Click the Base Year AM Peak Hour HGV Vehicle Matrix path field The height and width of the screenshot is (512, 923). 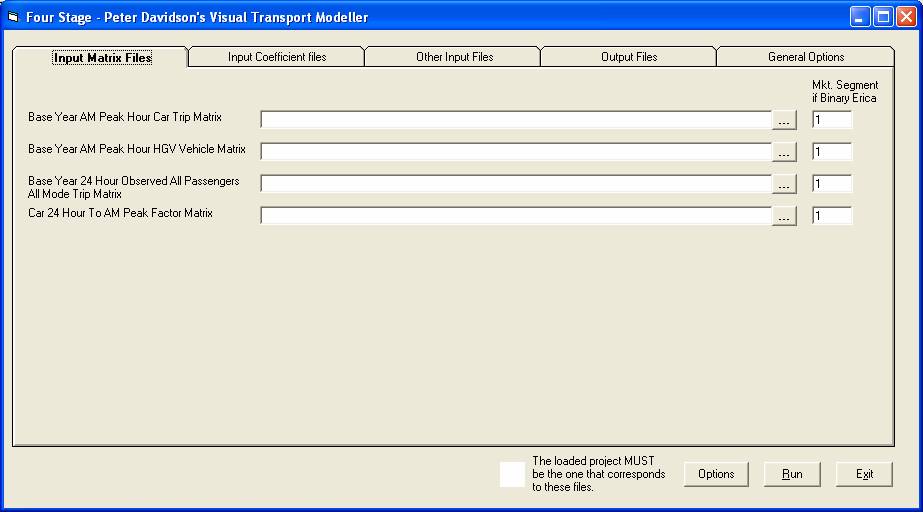tap(516, 152)
